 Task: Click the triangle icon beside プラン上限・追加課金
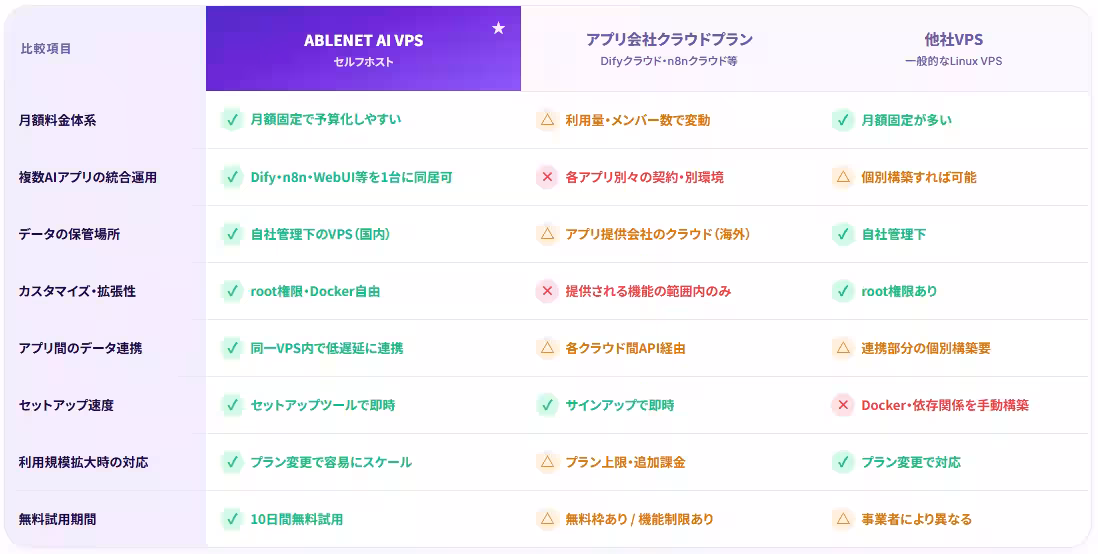click(547, 462)
